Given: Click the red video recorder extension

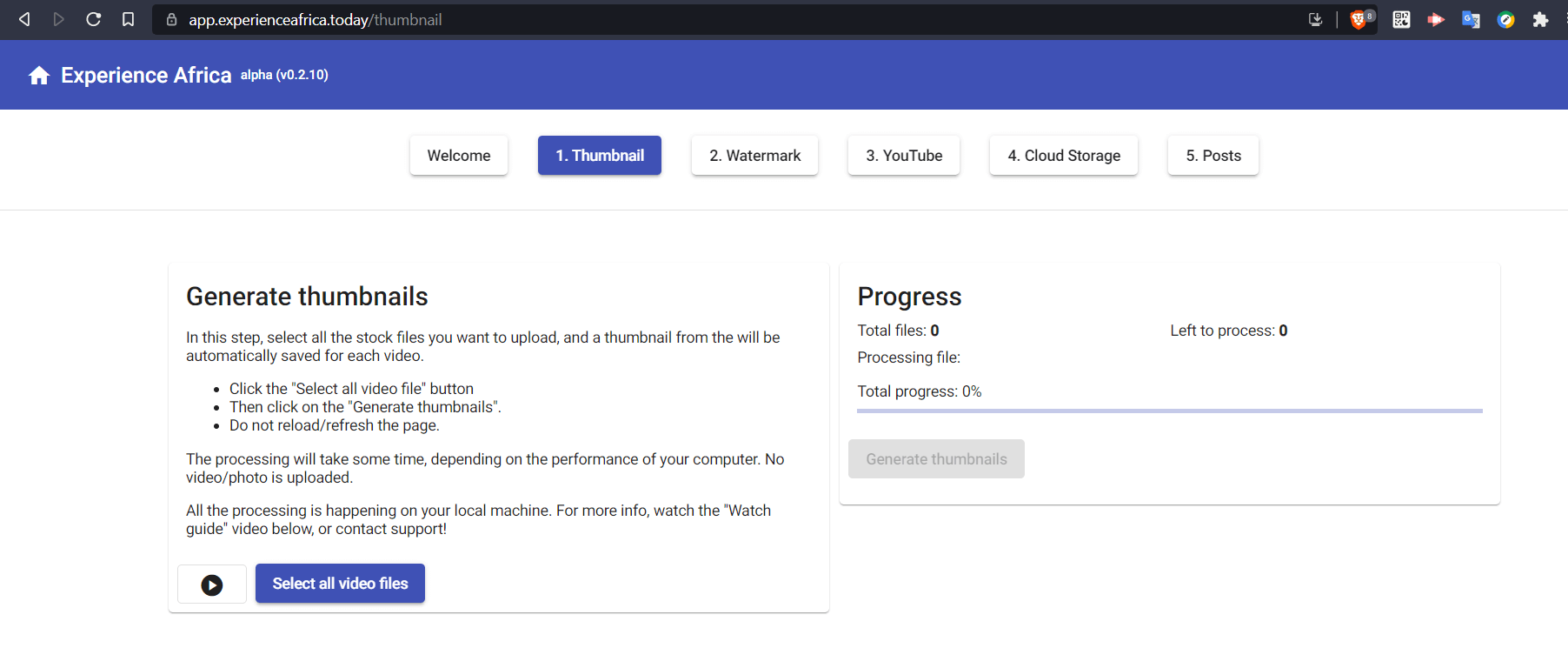Looking at the screenshot, I should coord(1436,20).
